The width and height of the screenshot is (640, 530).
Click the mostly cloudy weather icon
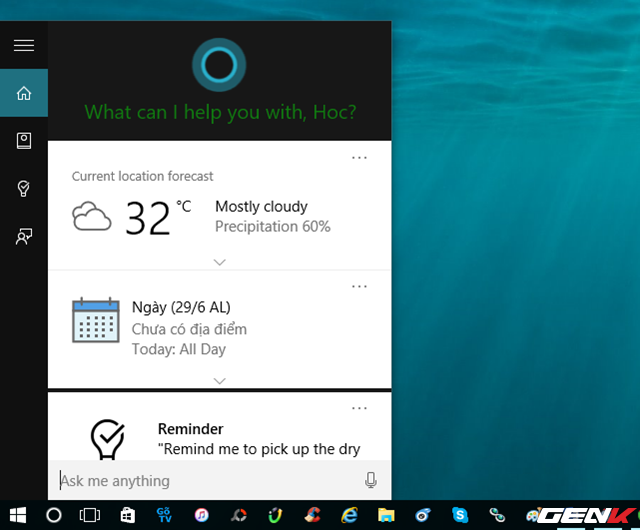[91, 216]
